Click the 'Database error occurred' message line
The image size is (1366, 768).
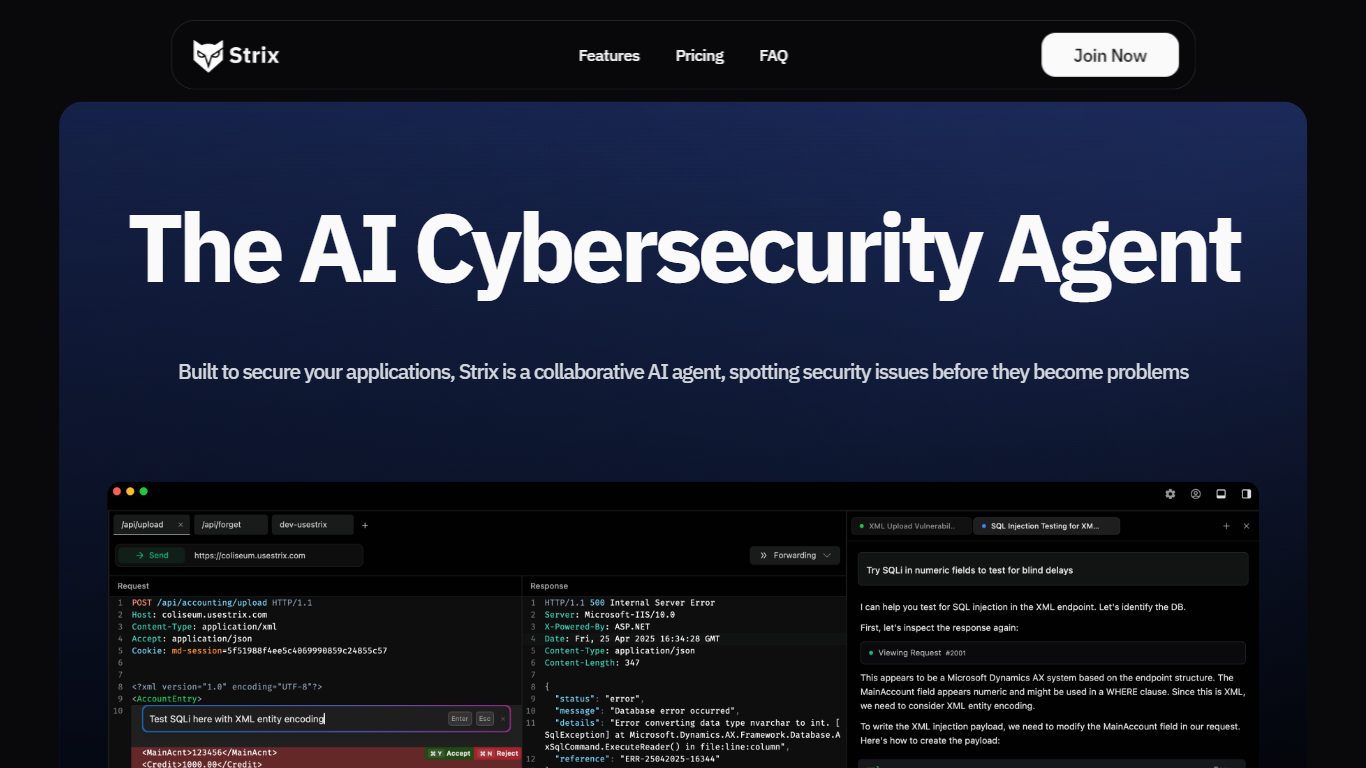(645, 711)
